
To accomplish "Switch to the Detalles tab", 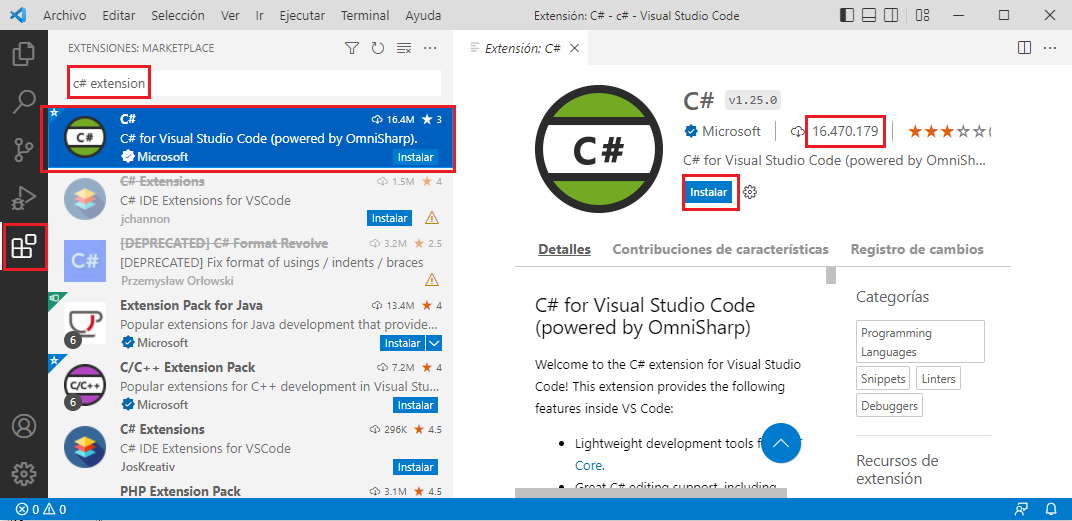I will tap(564, 250).
